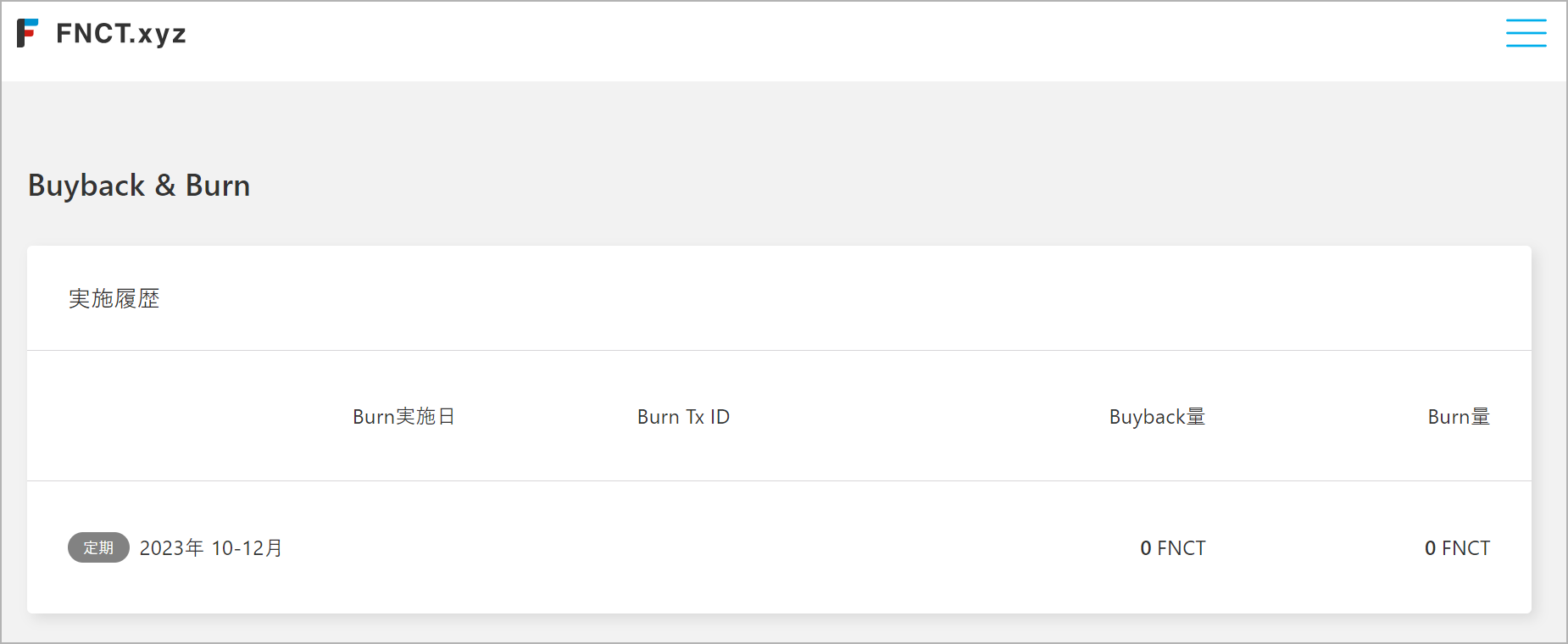Select the 実施履歴 section title

coord(114,298)
